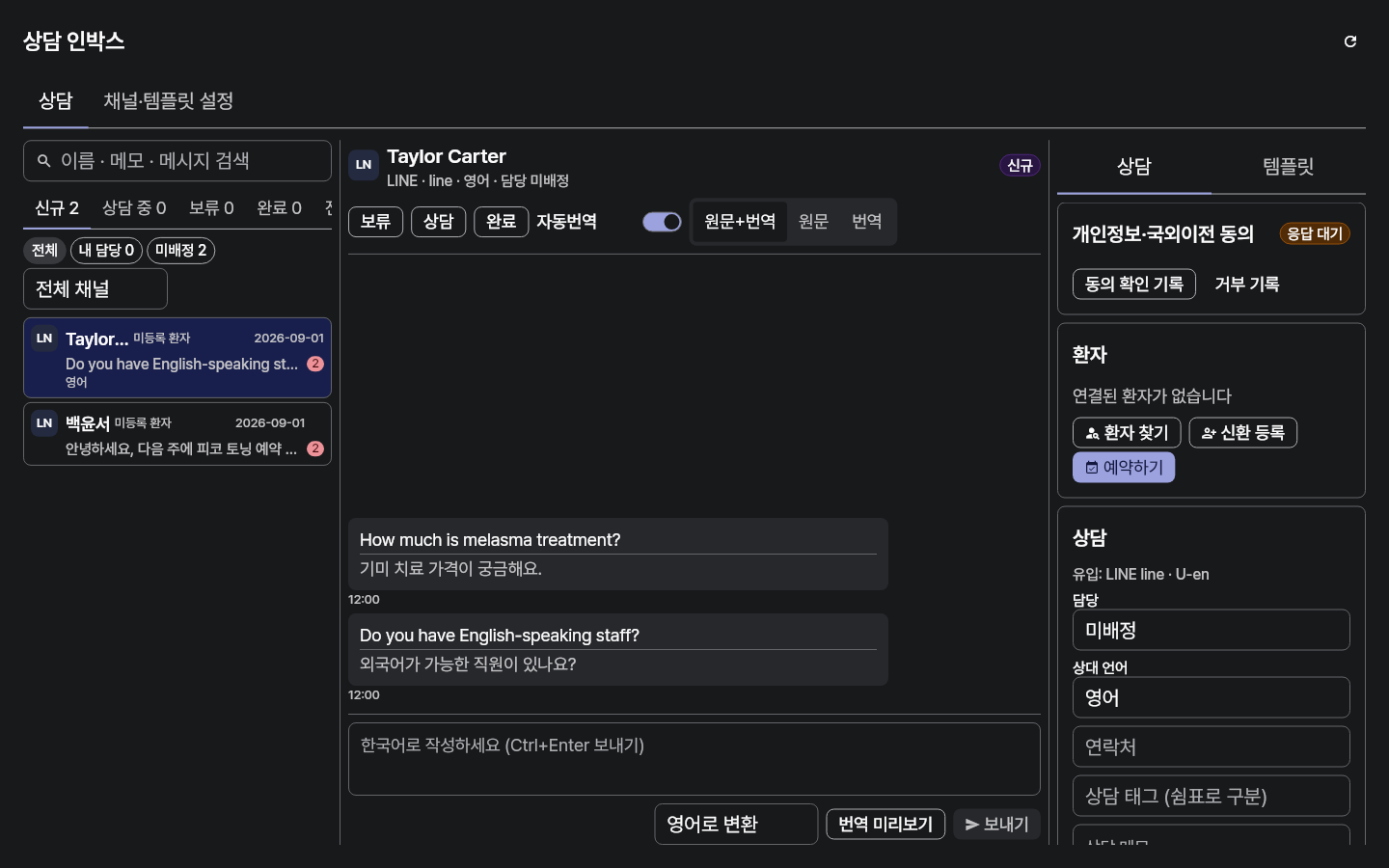Click the message compose text area

coord(694,760)
